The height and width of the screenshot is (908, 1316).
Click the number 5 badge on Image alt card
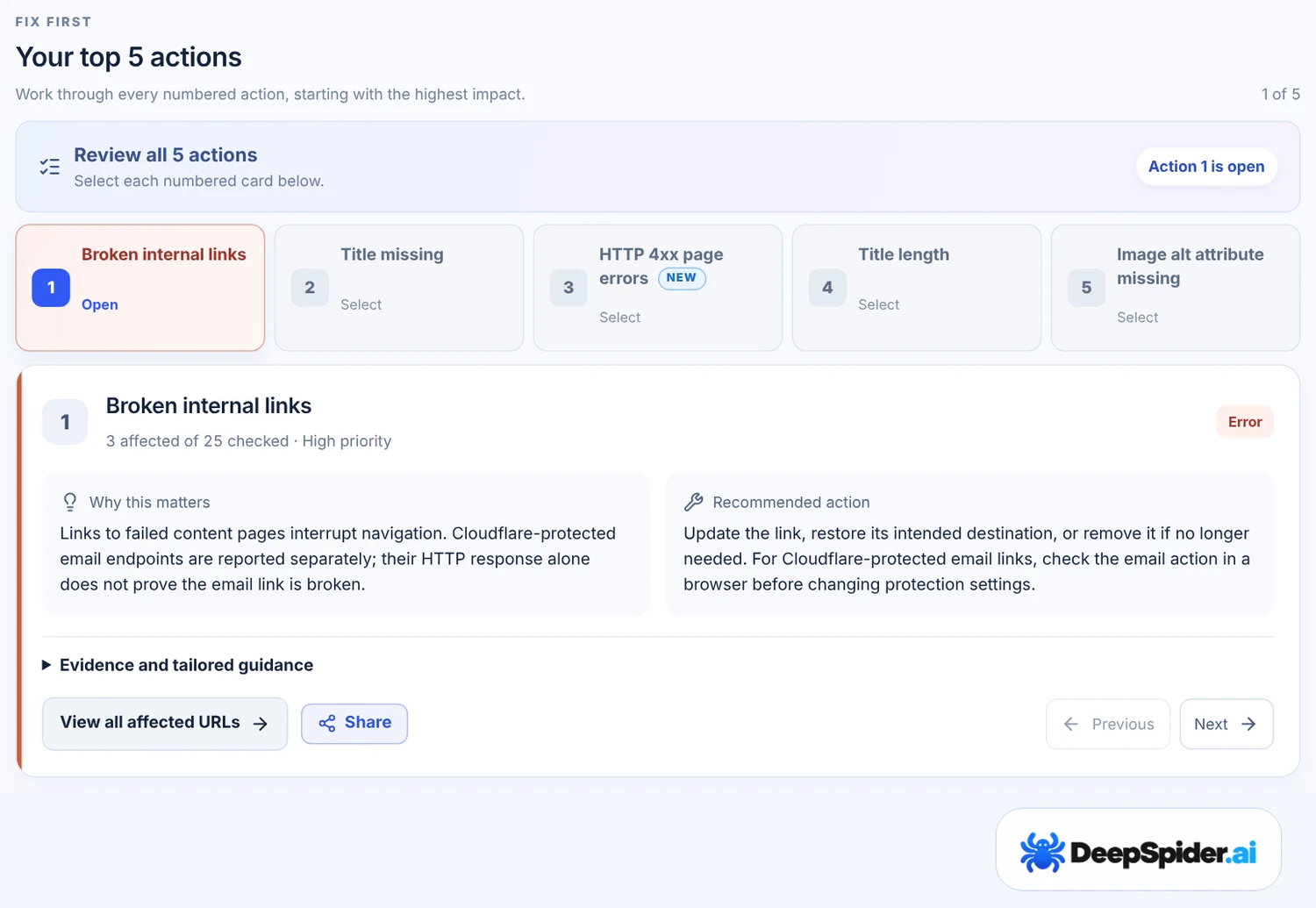pyautogui.click(x=1086, y=288)
